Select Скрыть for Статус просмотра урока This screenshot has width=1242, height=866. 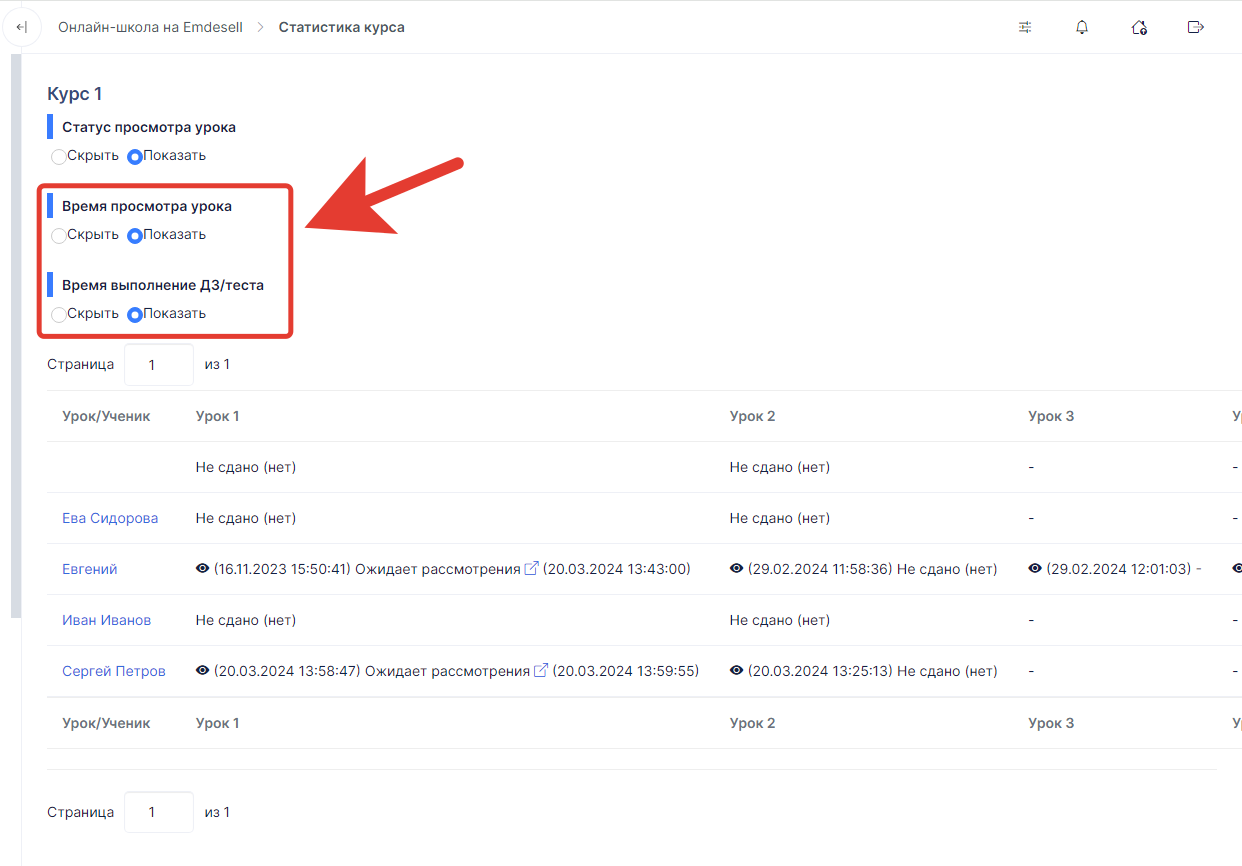(x=59, y=157)
